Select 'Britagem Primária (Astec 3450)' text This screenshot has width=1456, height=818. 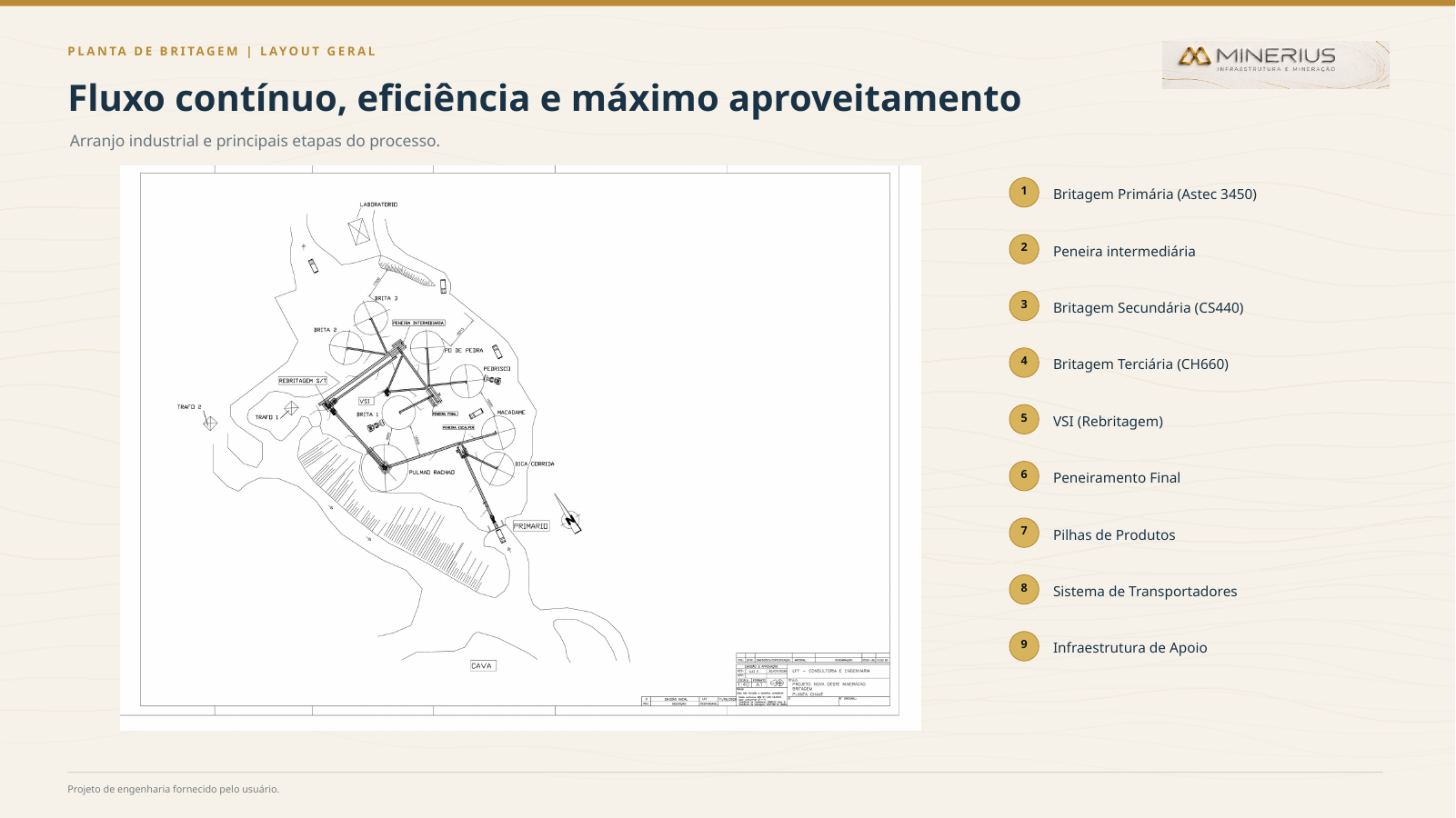(x=1155, y=194)
